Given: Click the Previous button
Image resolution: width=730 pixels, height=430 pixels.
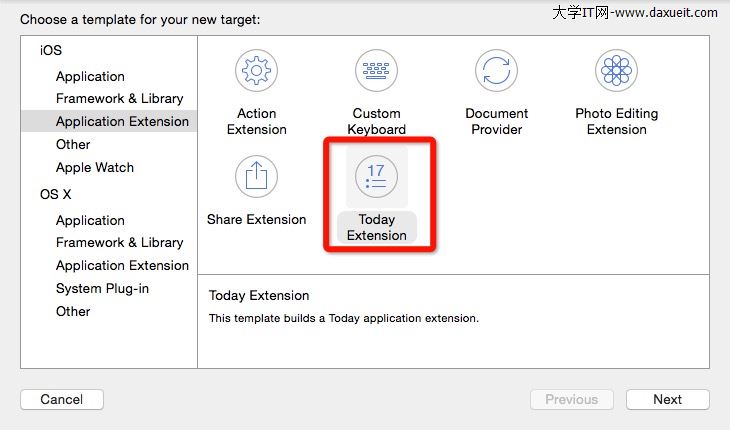Looking at the screenshot, I should coord(571,399).
